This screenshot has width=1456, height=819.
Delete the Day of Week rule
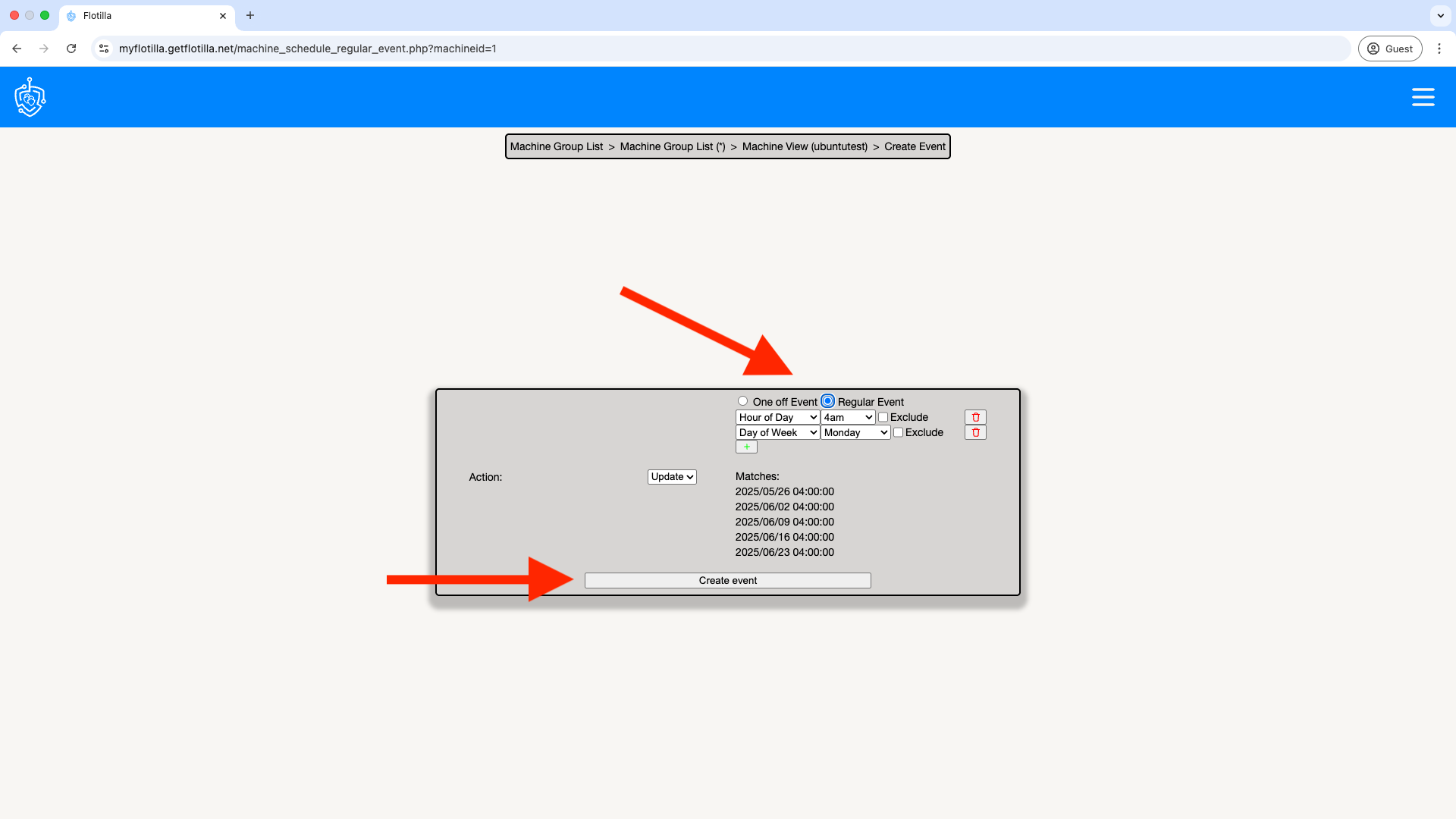coord(975,432)
